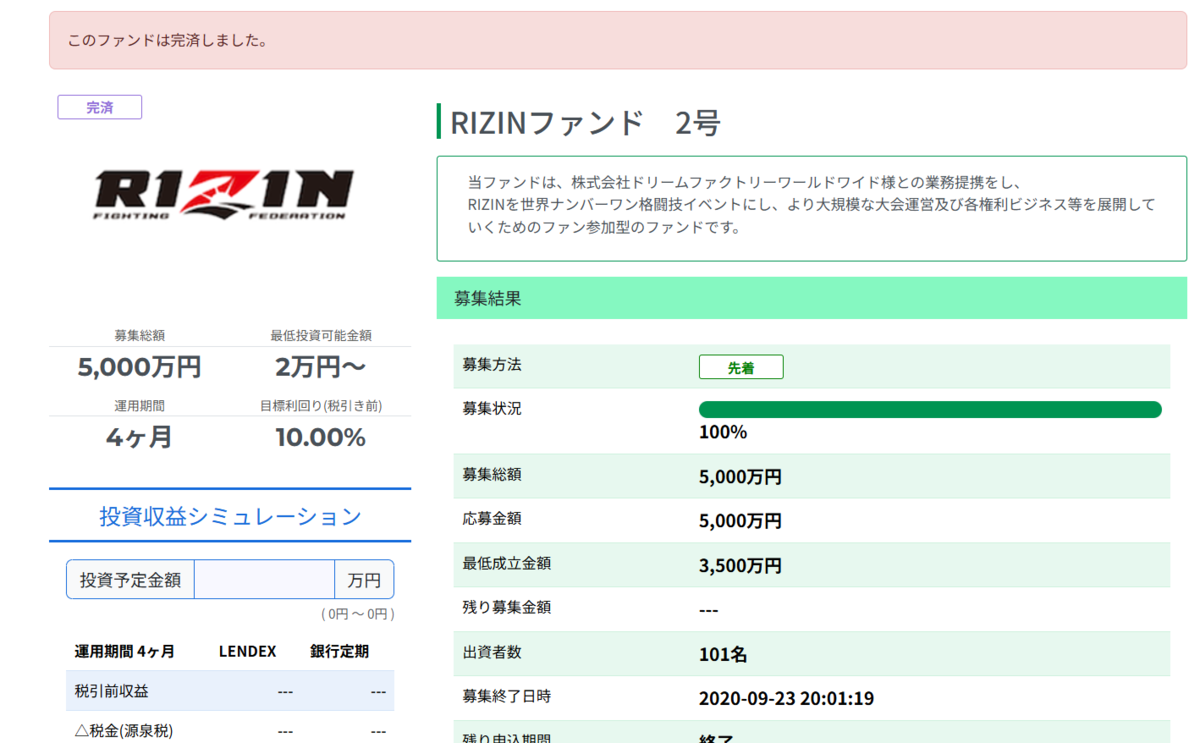Screen dimensions: 1200x743
Task: Click the 銀行定期 column header
Action: click(x=340, y=651)
